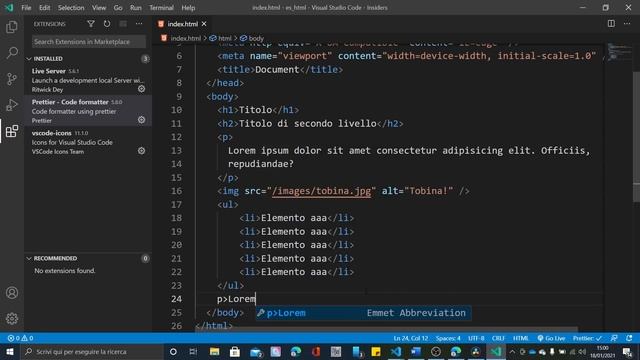
Task: Click HTML language mode selector
Action: (520, 338)
